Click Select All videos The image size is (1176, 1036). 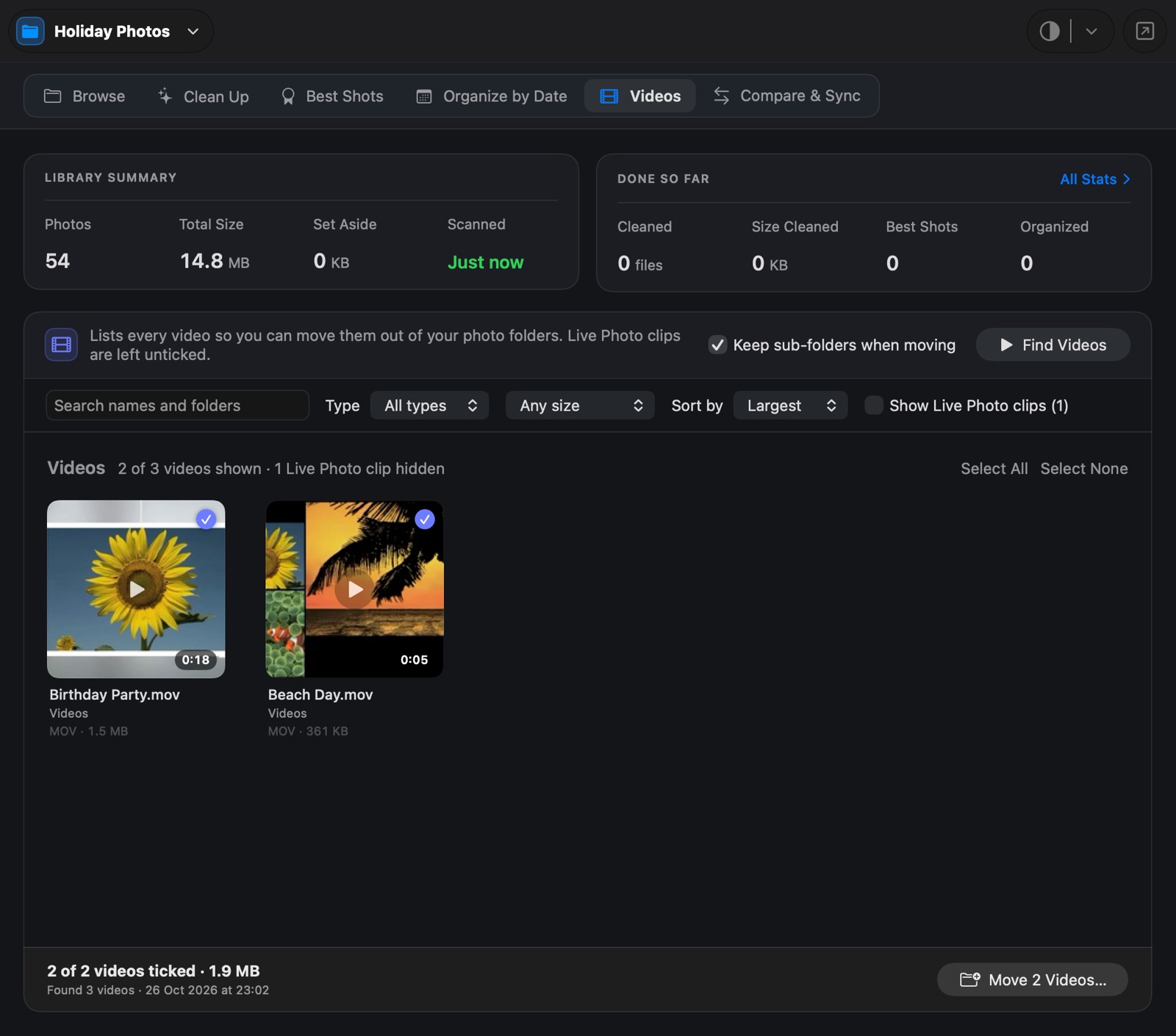(x=994, y=469)
